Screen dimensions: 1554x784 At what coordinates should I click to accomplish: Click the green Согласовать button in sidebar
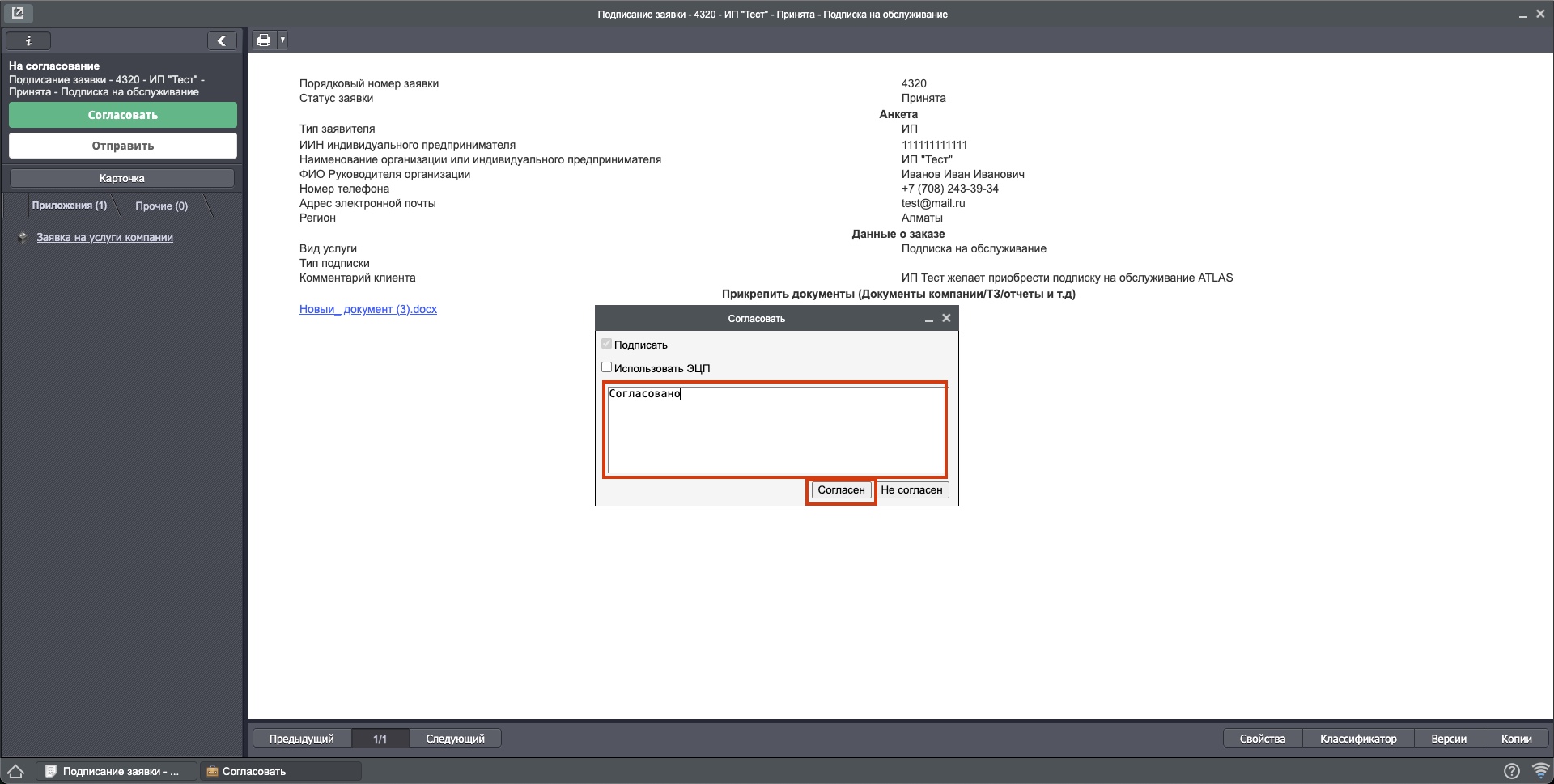pos(123,115)
